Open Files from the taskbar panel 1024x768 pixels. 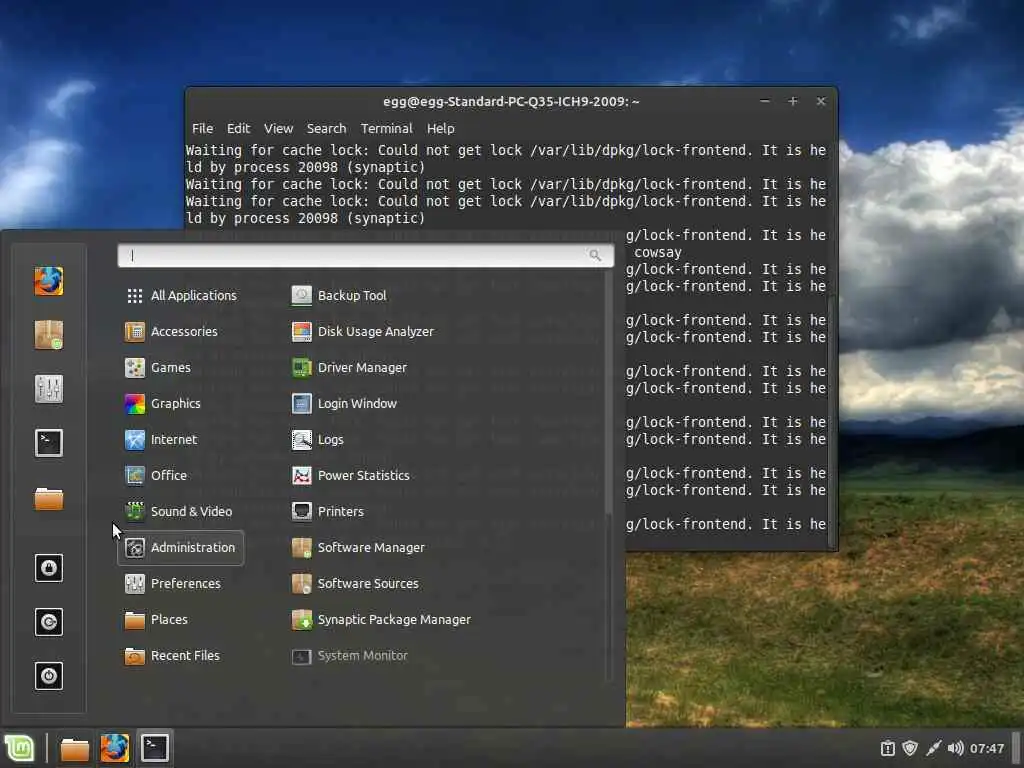(74, 749)
